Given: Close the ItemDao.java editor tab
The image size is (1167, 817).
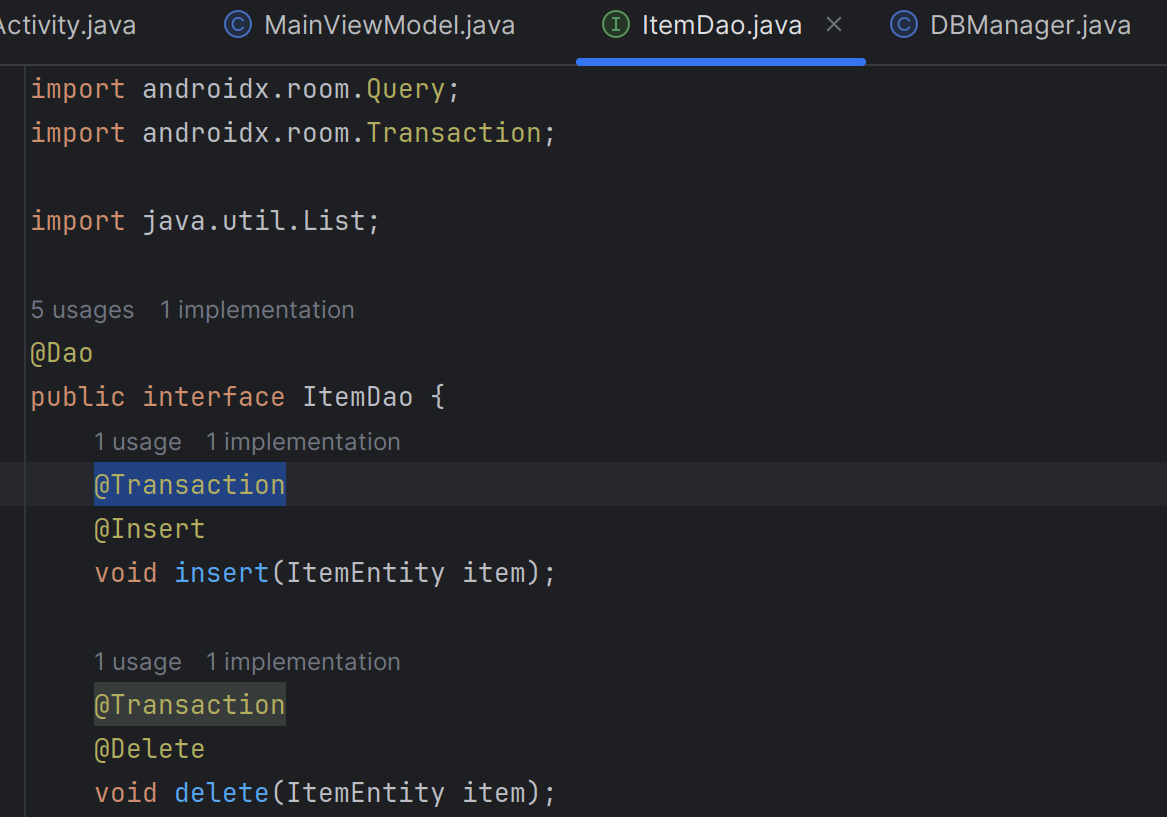Looking at the screenshot, I should pos(834,25).
